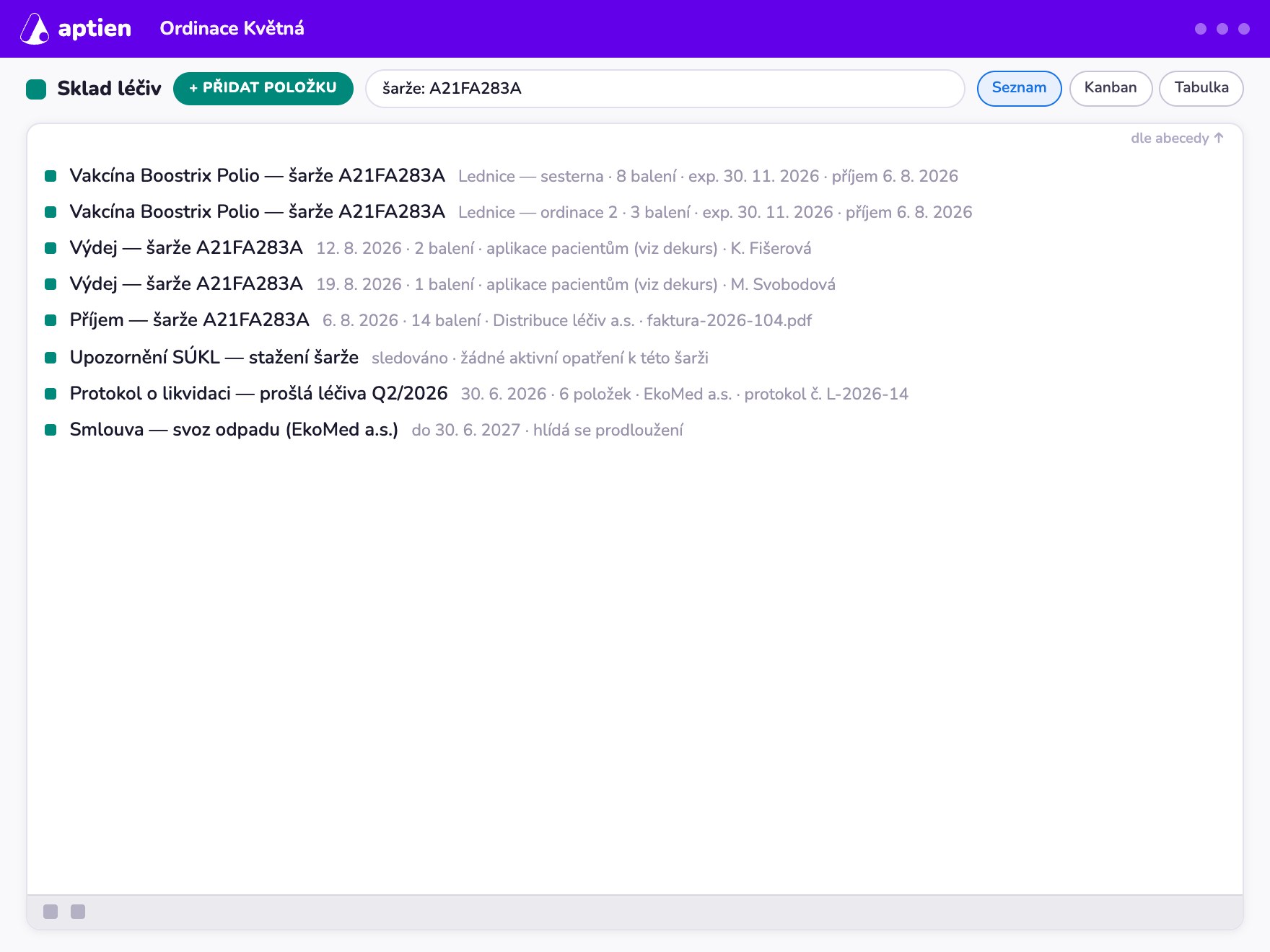The height and width of the screenshot is (952, 1270).
Task: Switch to Tabulka view
Action: click(1201, 88)
